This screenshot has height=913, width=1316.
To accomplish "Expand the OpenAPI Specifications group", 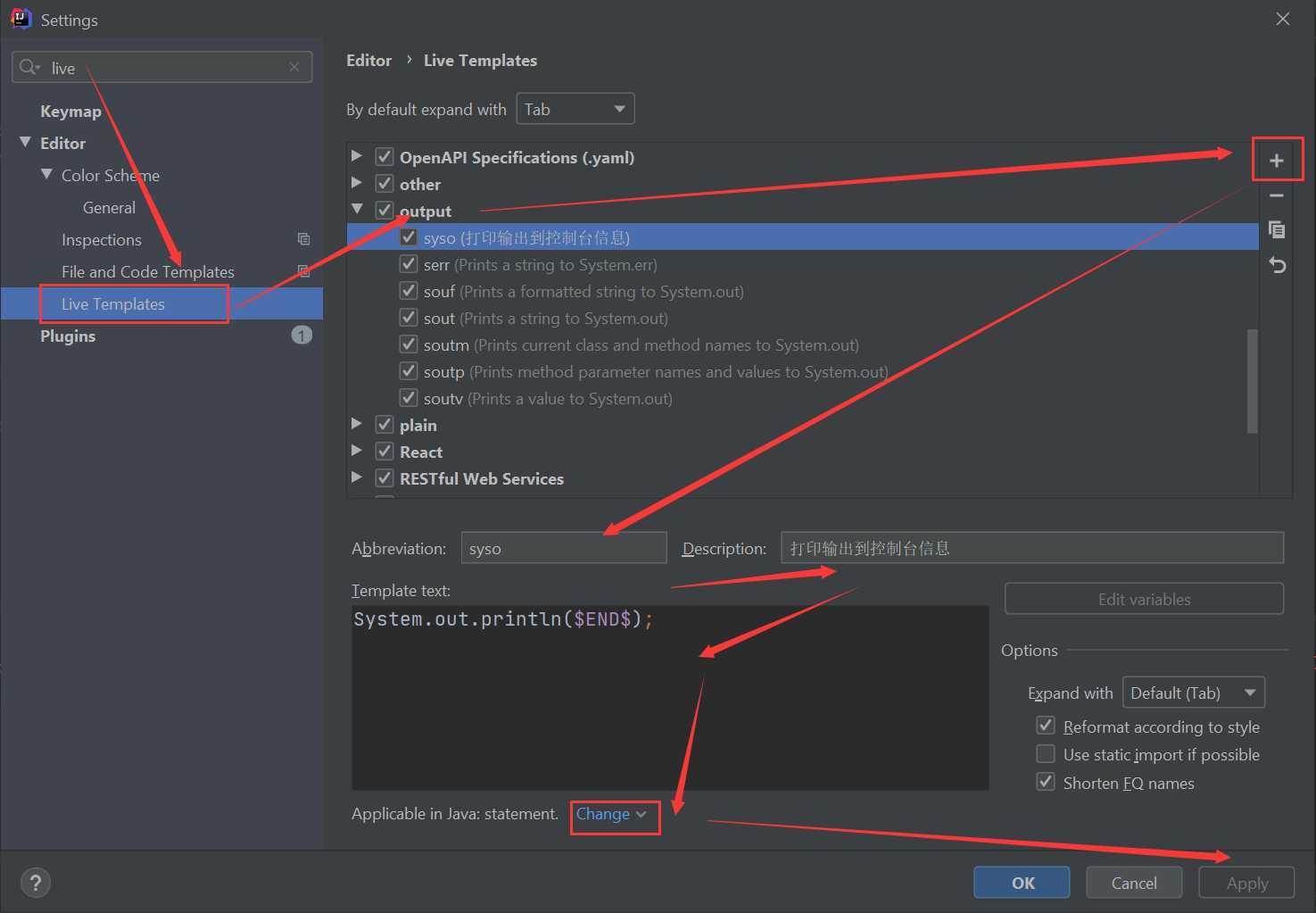I will (x=357, y=156).
